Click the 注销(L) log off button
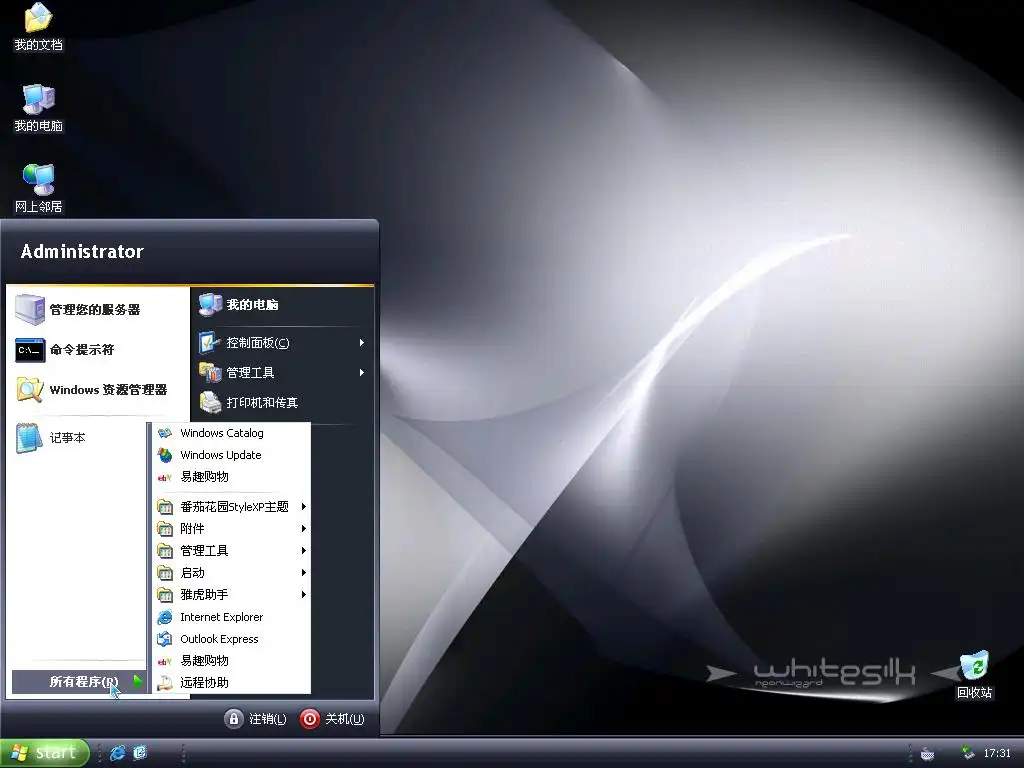The width and height of the screenshot is (1024, 768). click(x=255, y=719)
